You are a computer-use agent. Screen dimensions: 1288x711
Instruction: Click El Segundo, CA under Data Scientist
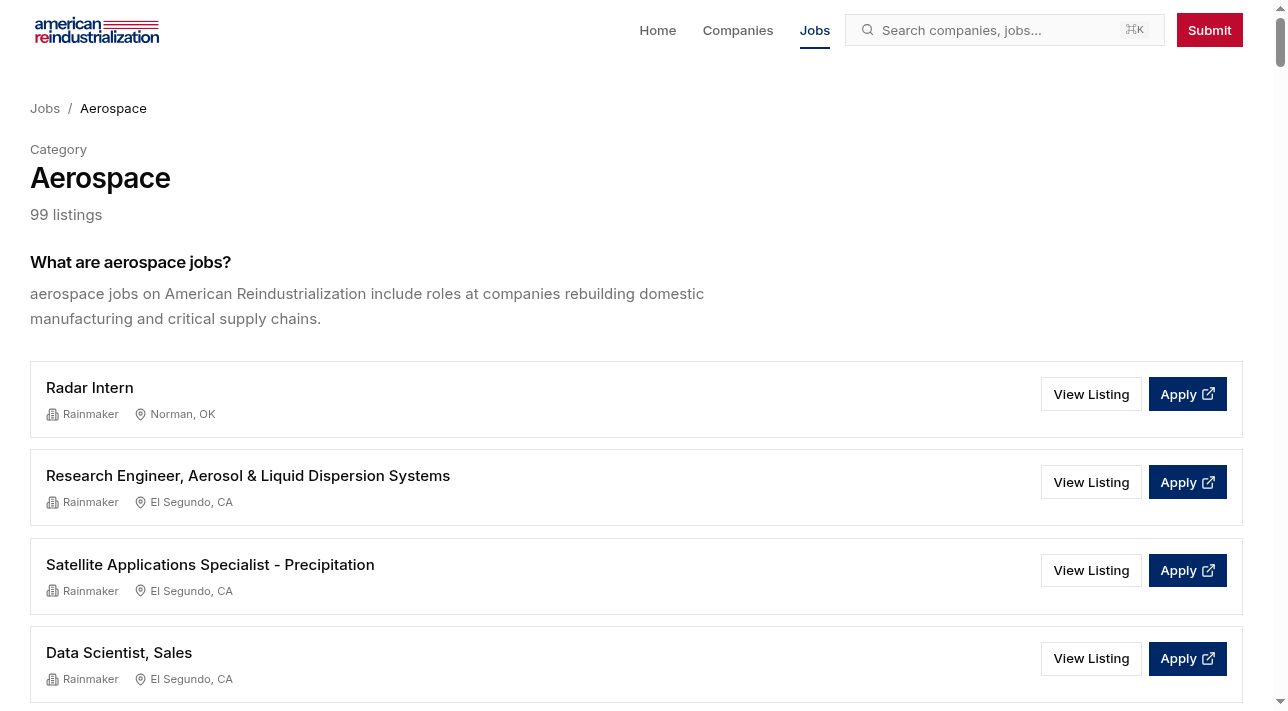pos(192,679)
